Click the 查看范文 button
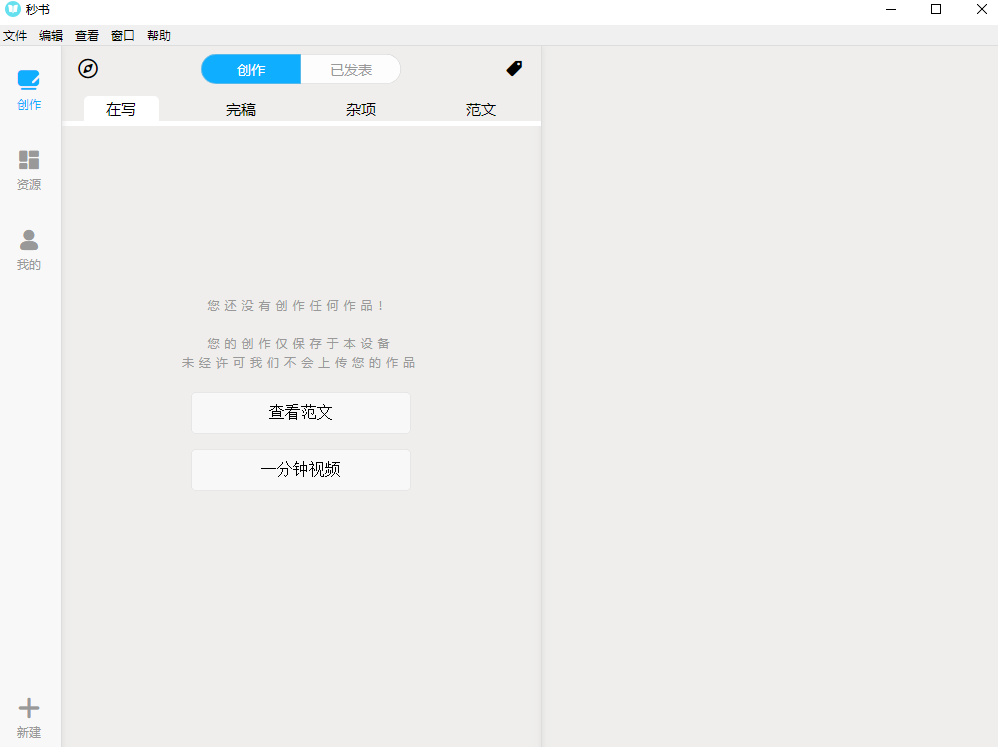 300,413
